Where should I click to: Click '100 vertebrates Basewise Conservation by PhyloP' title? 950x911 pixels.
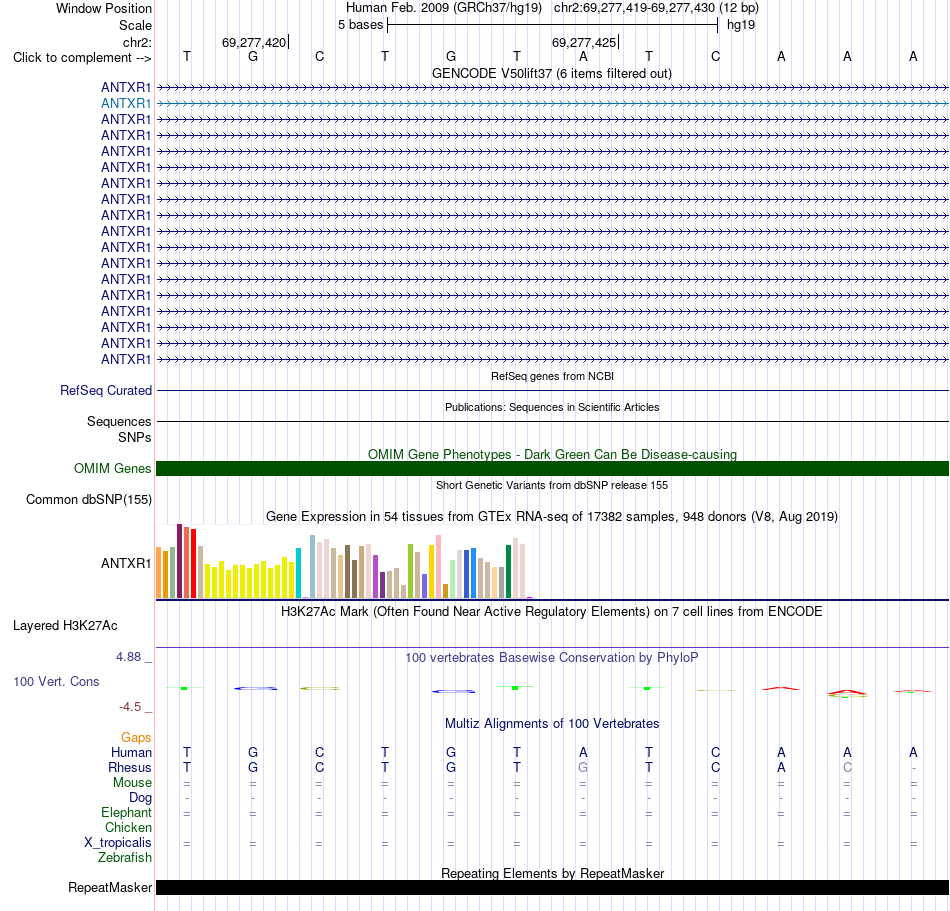551,658
